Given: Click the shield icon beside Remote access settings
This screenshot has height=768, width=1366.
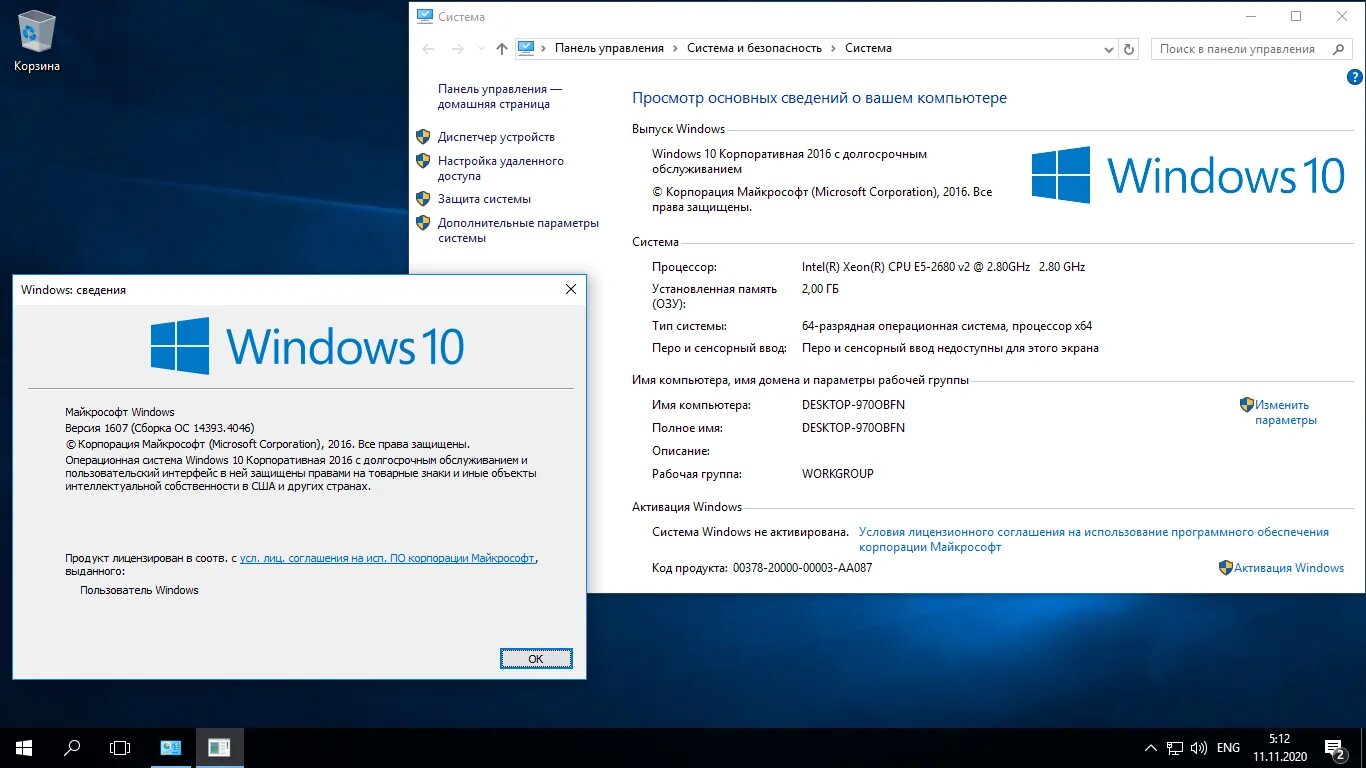Looking at the screenshot, I should pos(423,161).
